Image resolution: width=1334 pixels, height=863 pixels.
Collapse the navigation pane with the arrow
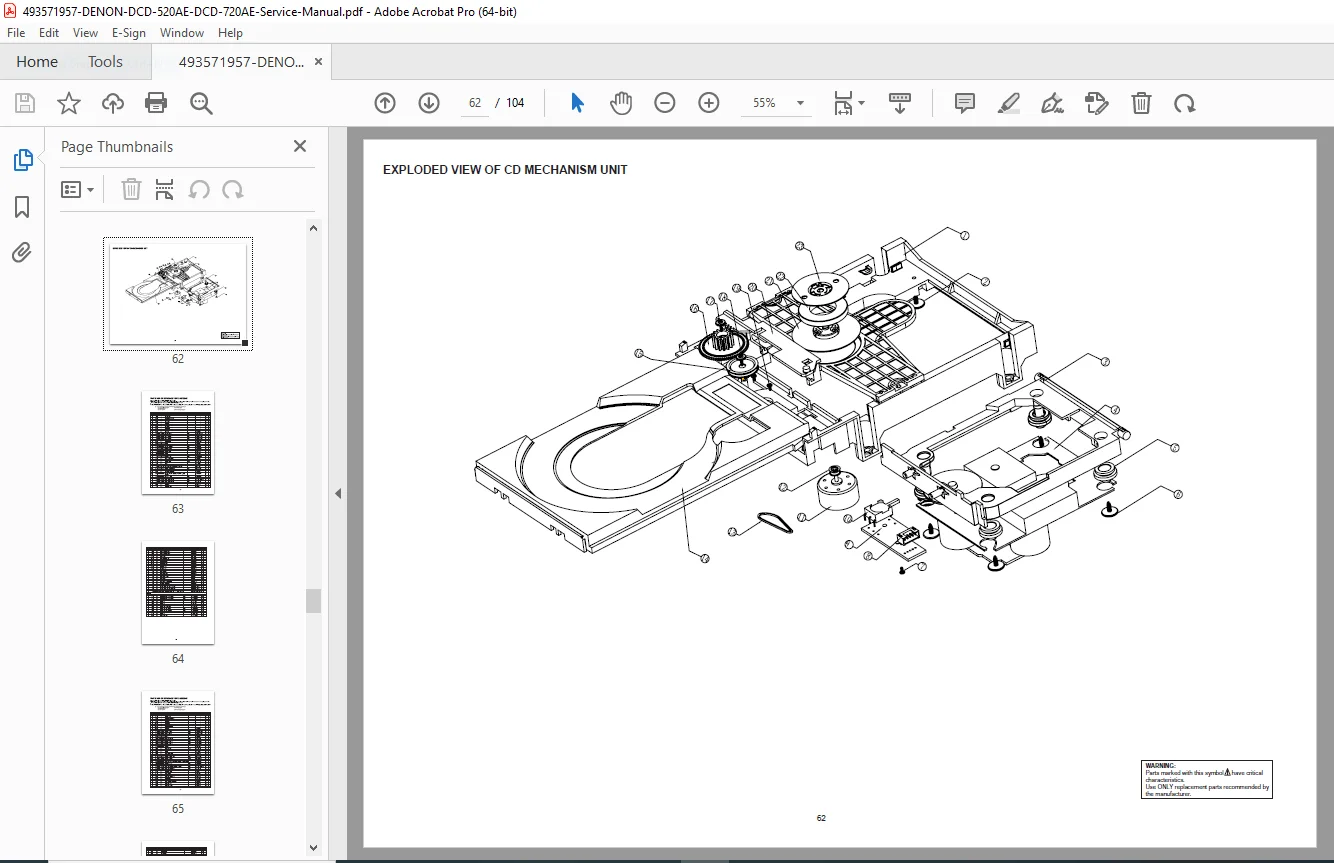(338, 493)
